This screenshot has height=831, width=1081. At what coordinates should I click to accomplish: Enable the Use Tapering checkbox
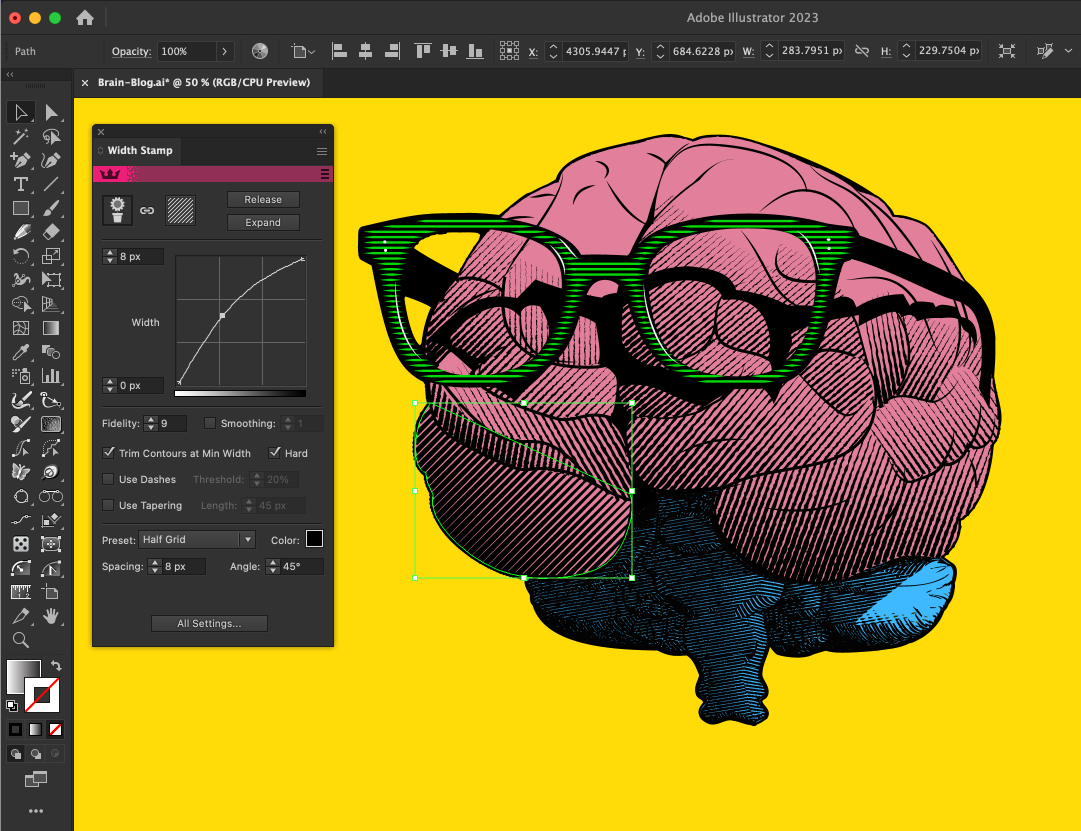pos(108,505)
